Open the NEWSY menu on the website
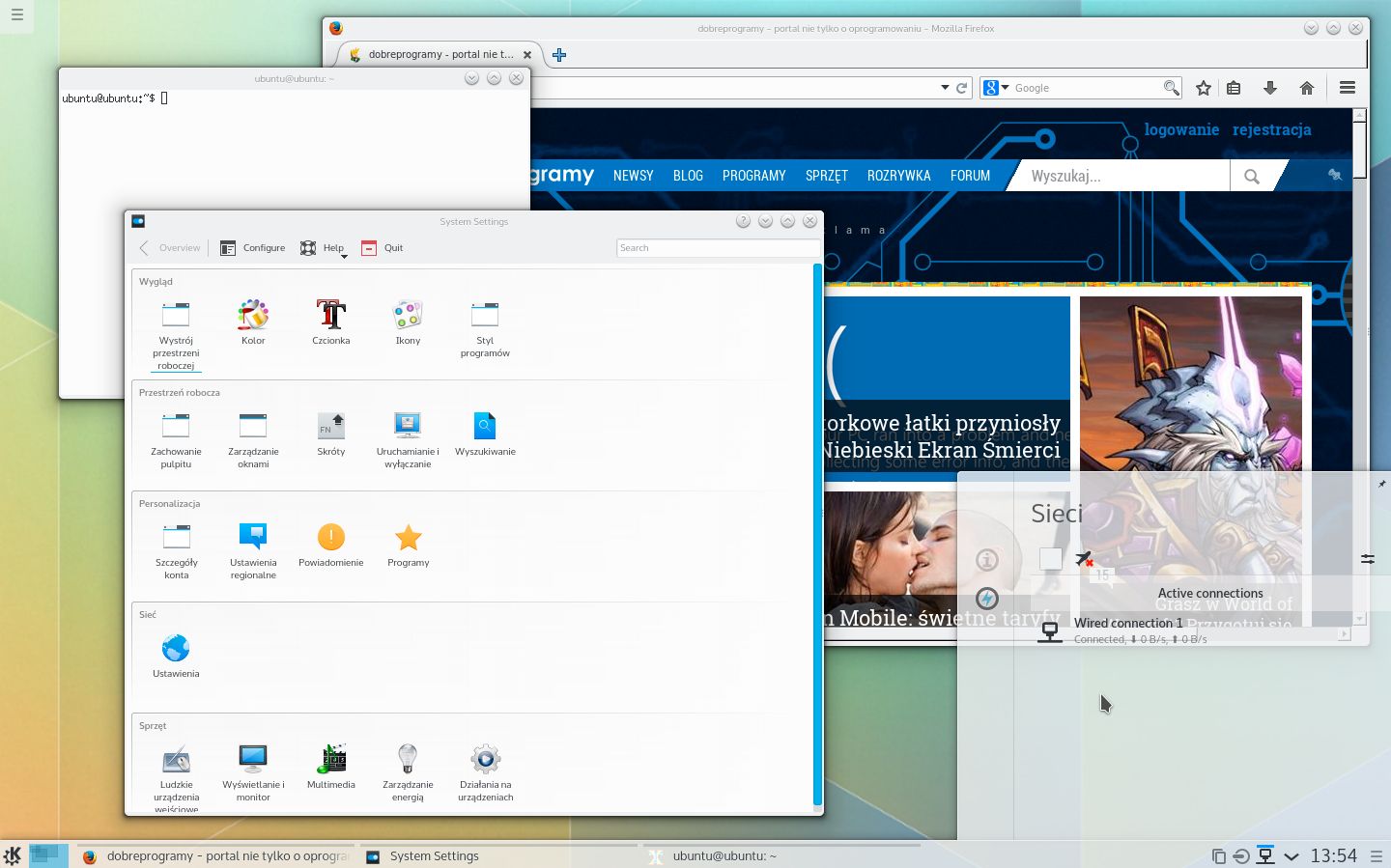Screen dimensions: 1391x868 pyautogui.click(x=634, y=176)
